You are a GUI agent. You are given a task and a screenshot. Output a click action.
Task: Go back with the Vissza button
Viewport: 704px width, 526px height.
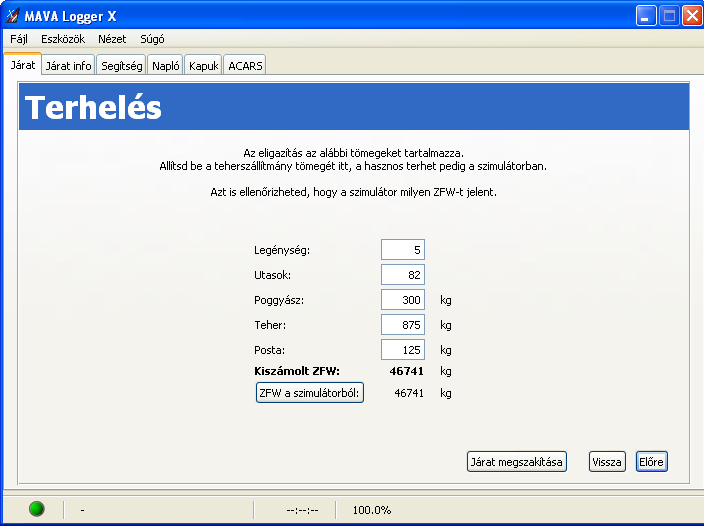[x=607, y=462]
